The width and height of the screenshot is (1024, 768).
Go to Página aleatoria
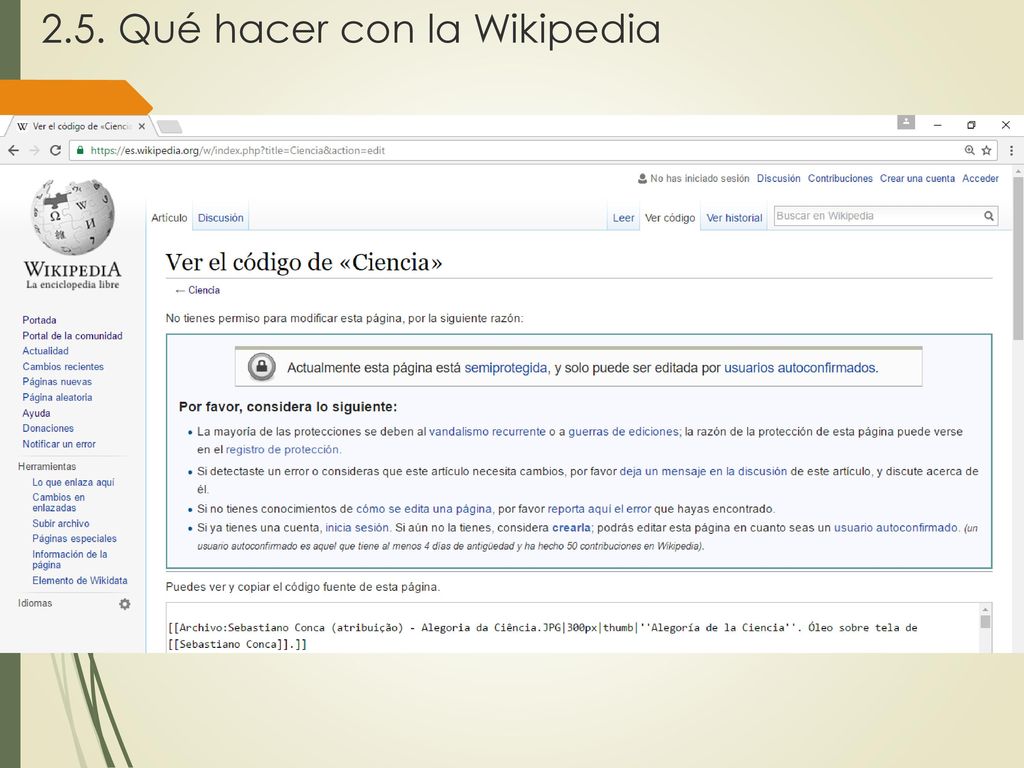(x=57, y=397)
